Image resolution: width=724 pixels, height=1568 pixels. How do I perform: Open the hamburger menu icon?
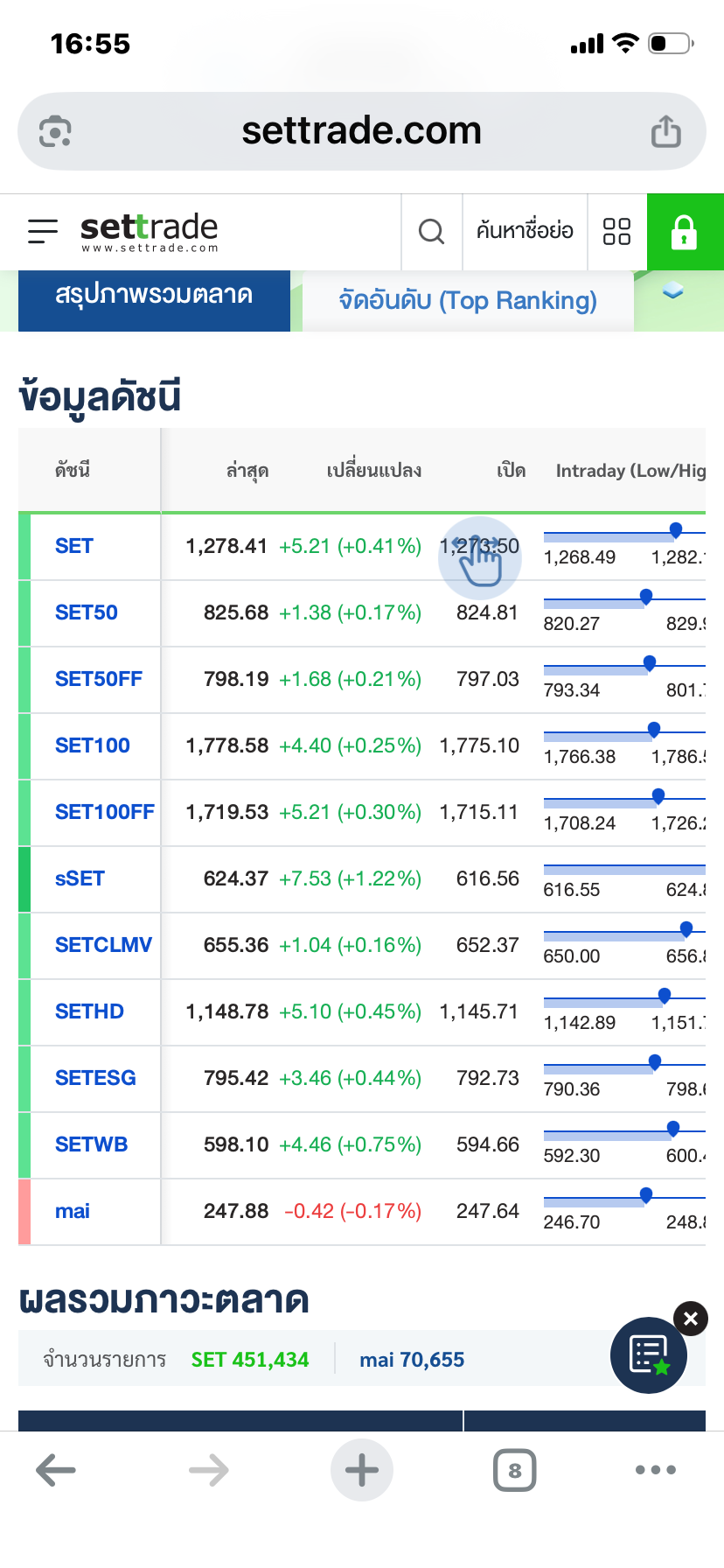[43, 231]
